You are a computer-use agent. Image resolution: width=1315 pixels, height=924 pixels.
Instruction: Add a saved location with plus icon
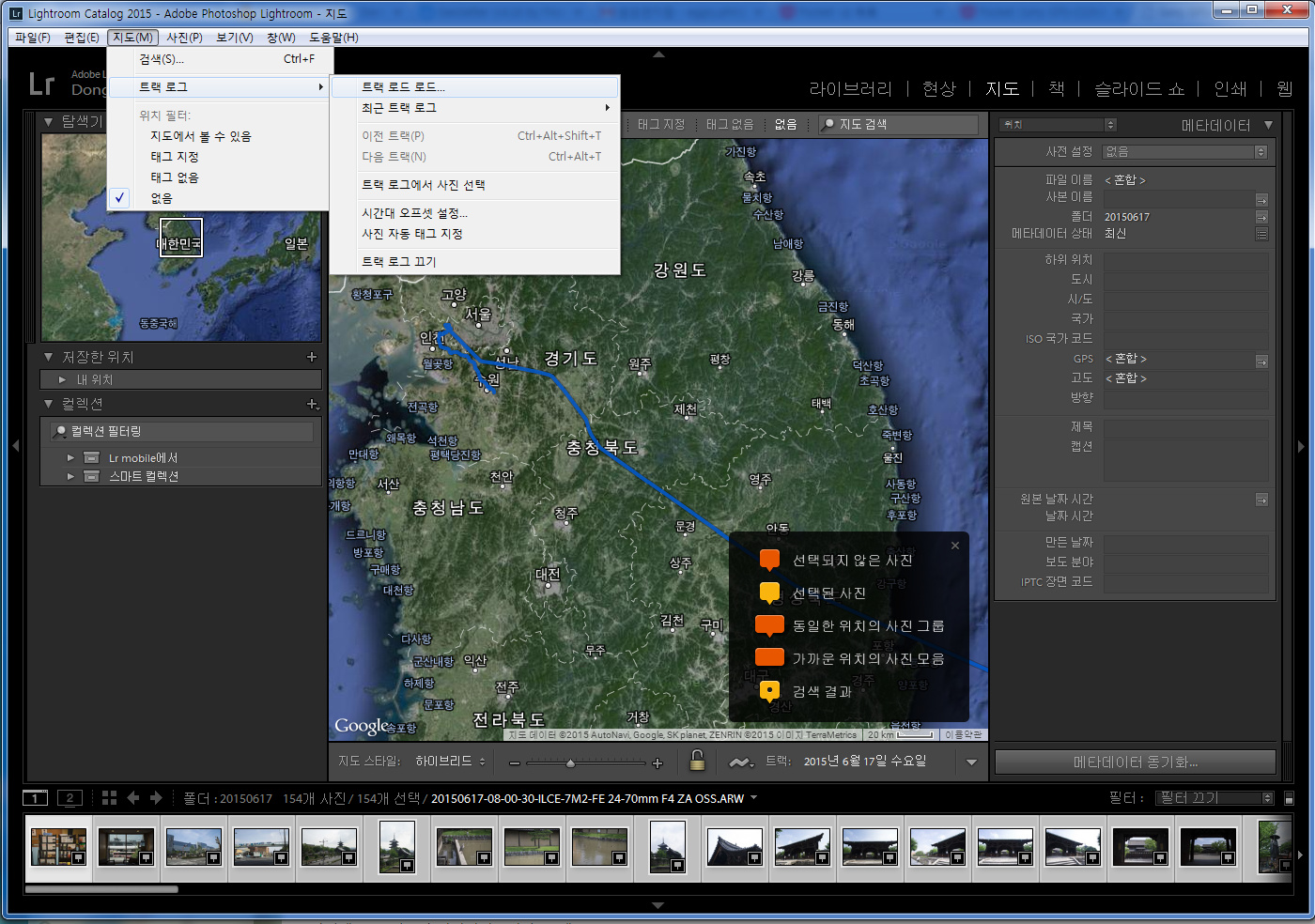pos(312,357)
